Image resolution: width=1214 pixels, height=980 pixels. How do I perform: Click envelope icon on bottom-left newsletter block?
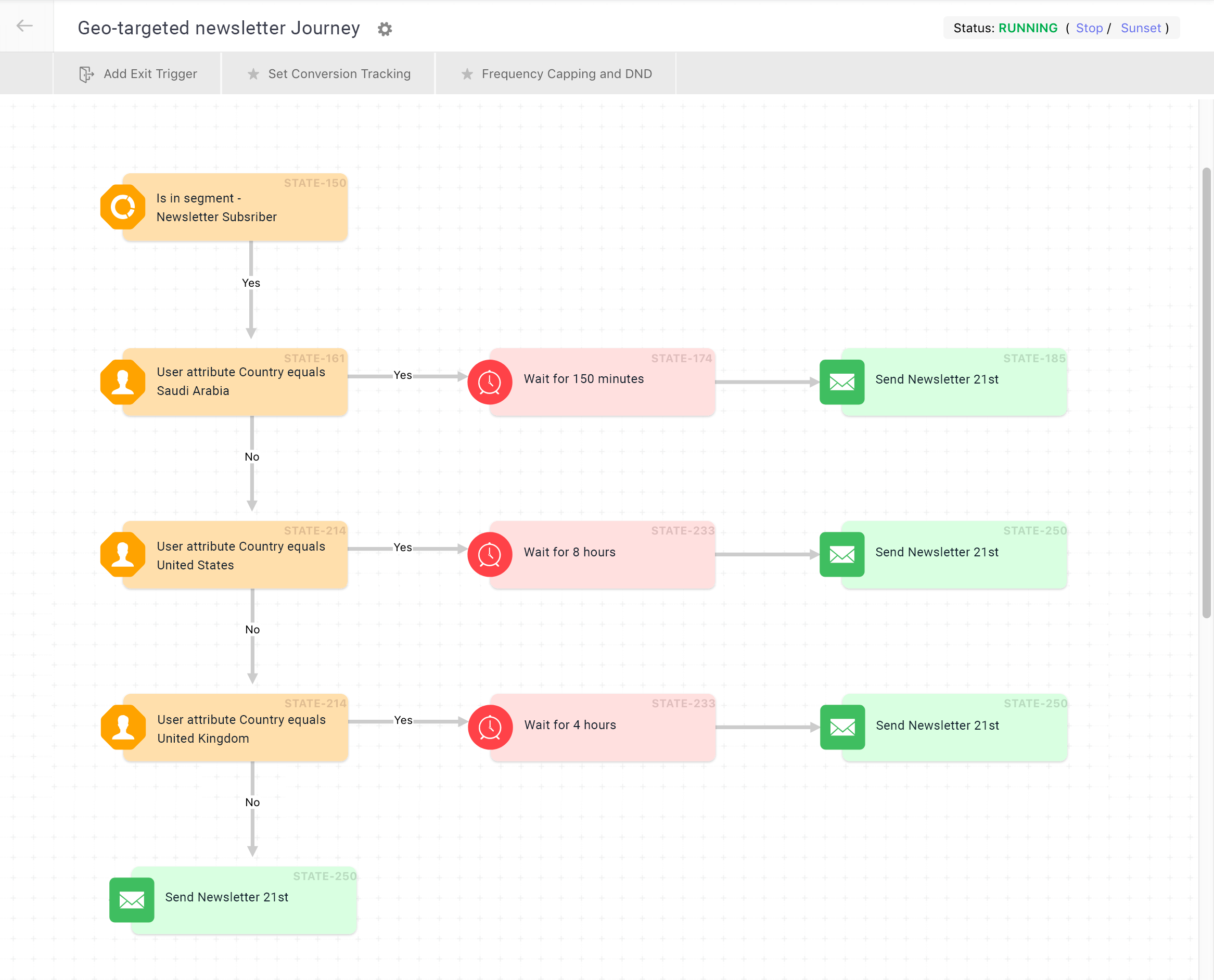click(132, 900)
